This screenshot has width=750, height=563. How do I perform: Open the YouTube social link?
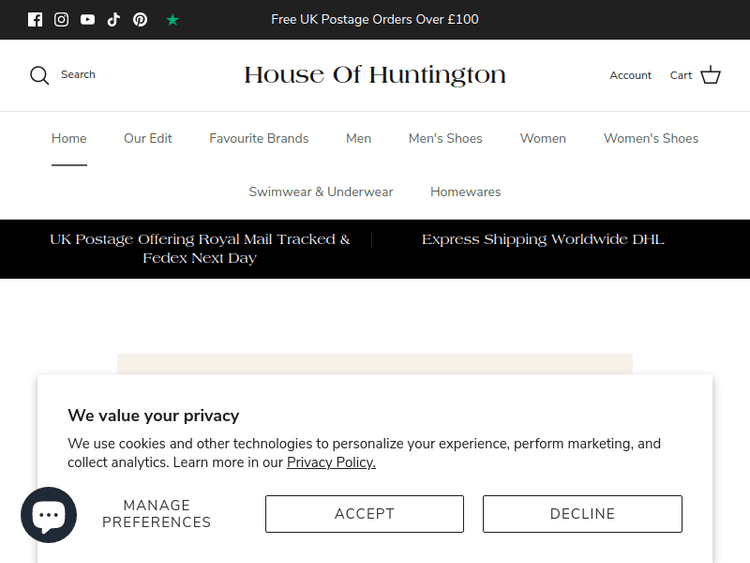[x=88, y=20]
